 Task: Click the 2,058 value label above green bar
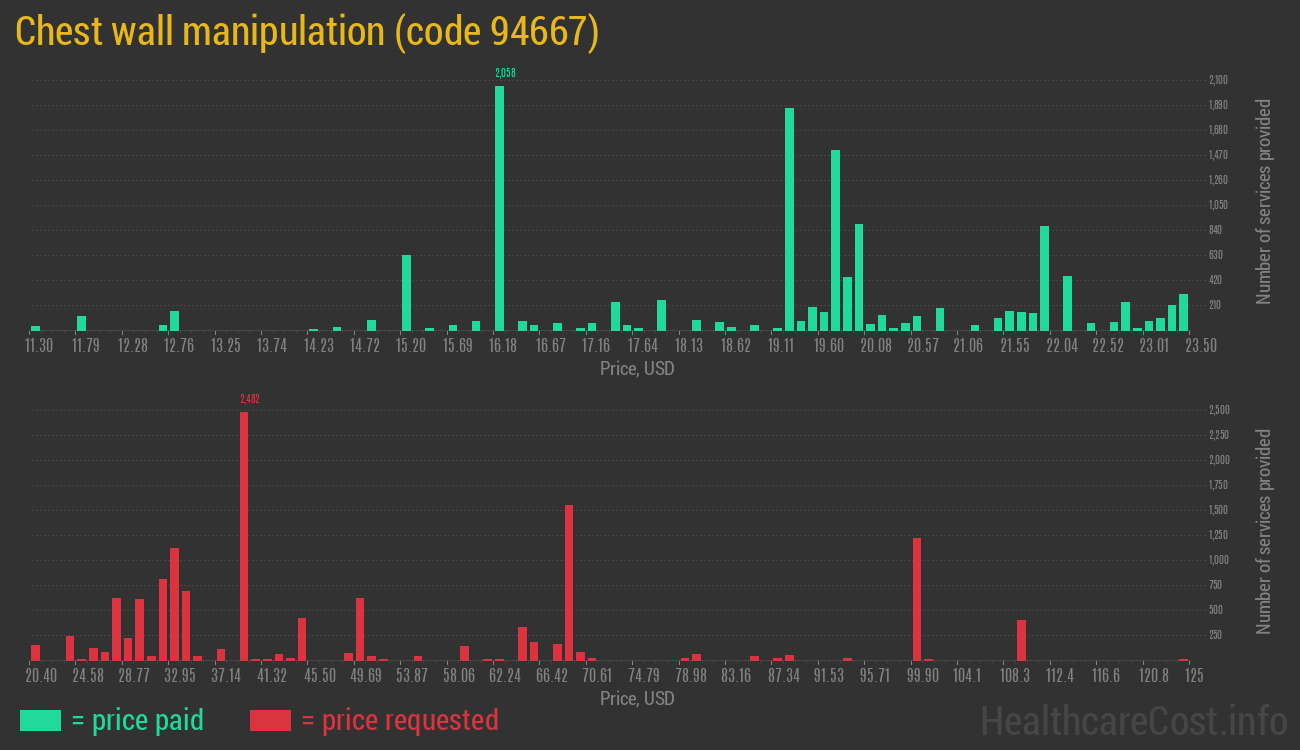505,73
